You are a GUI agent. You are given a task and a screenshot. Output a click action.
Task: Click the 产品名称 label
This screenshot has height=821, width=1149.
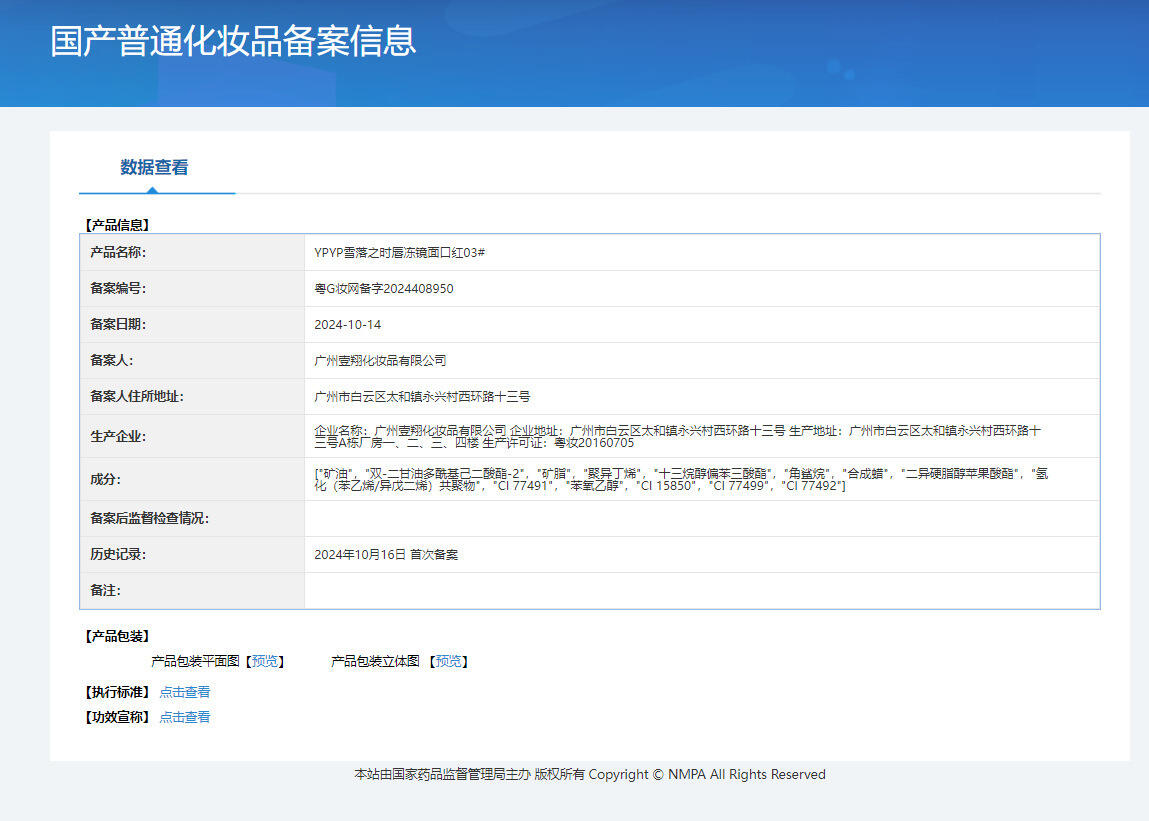(x=118, y=252)
